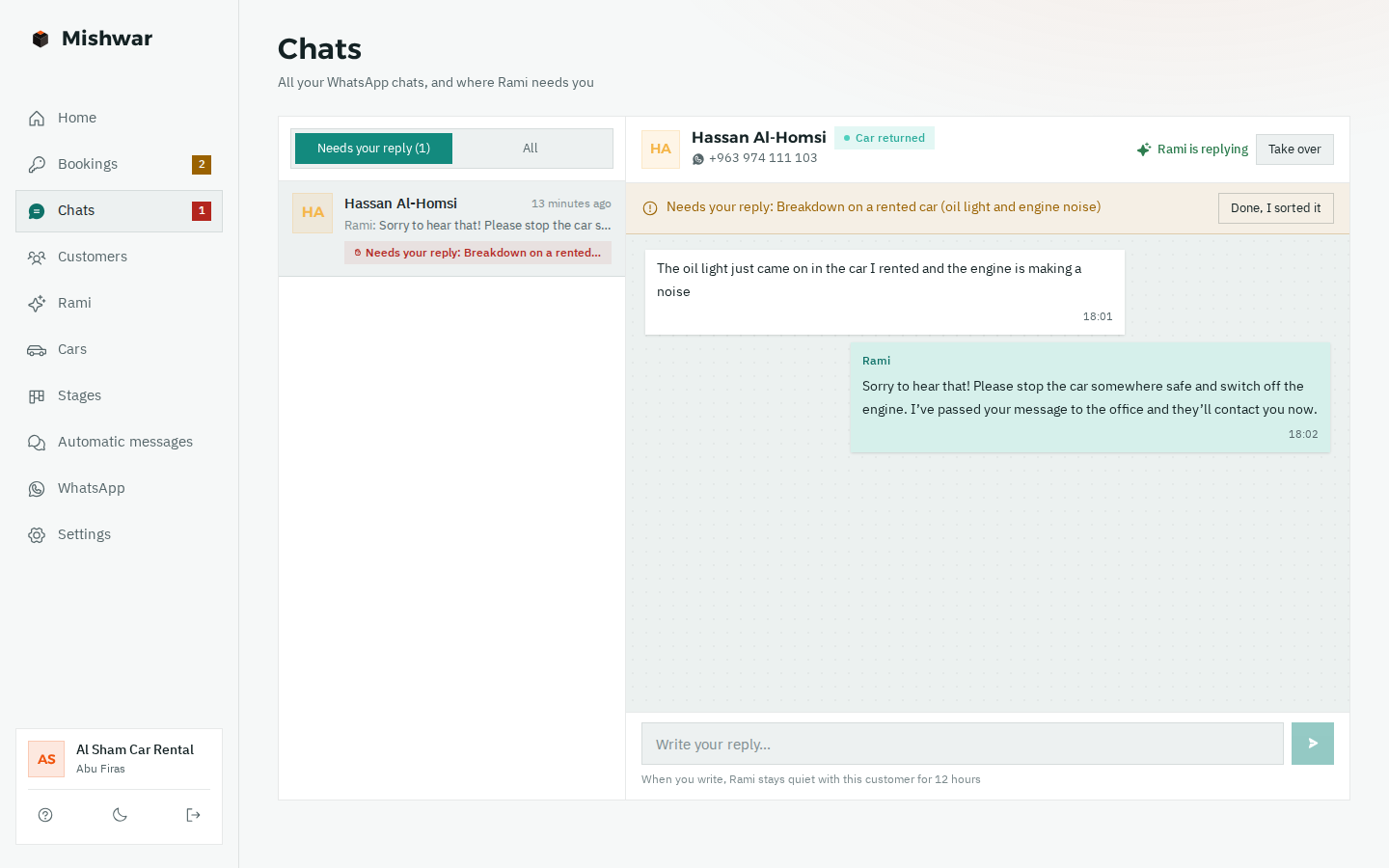Open the Rami assistant page
Viewport: 1389px width, 868px height.
119,303
